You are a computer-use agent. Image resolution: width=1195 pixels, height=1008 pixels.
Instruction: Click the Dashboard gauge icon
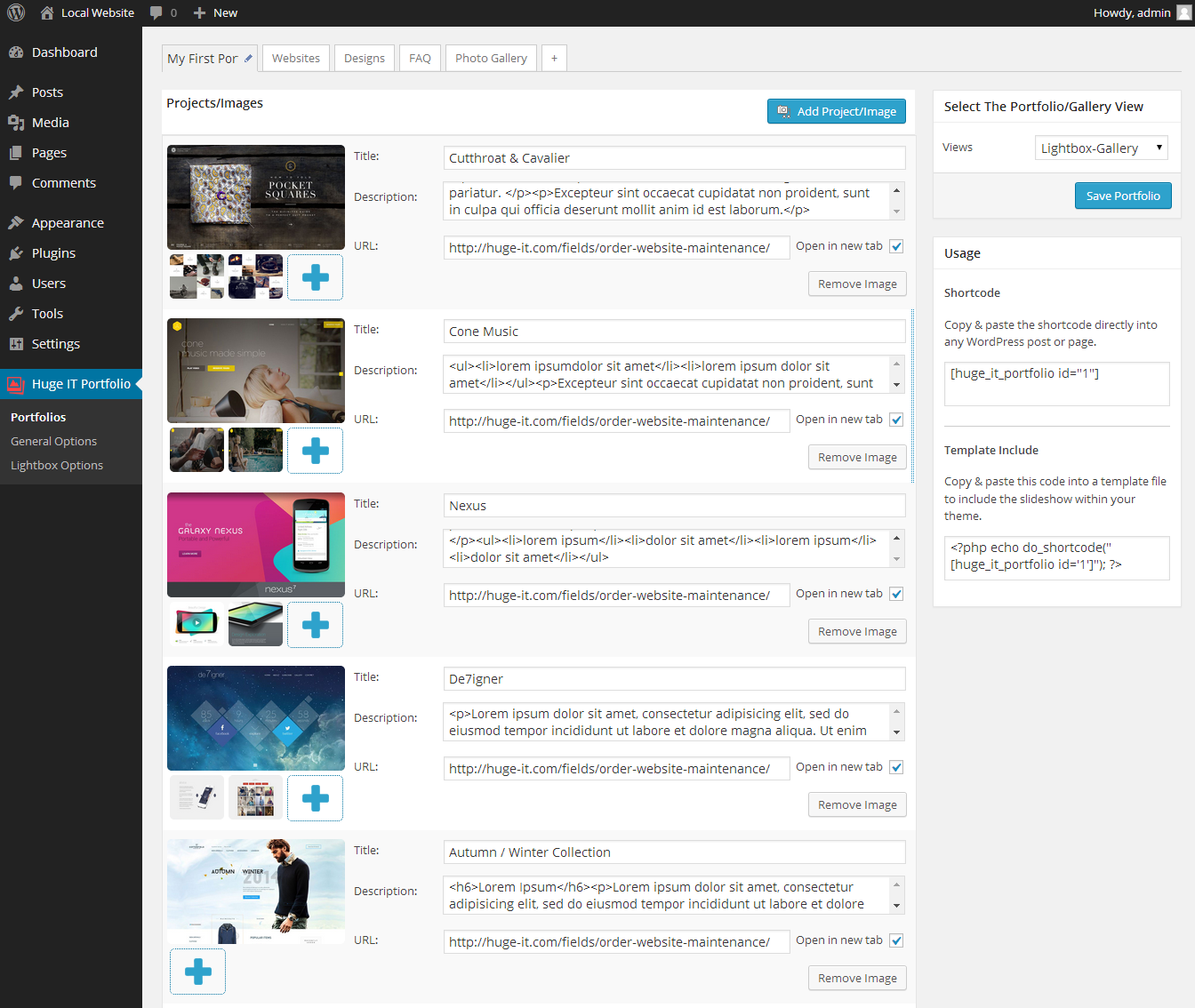(16, 52)
